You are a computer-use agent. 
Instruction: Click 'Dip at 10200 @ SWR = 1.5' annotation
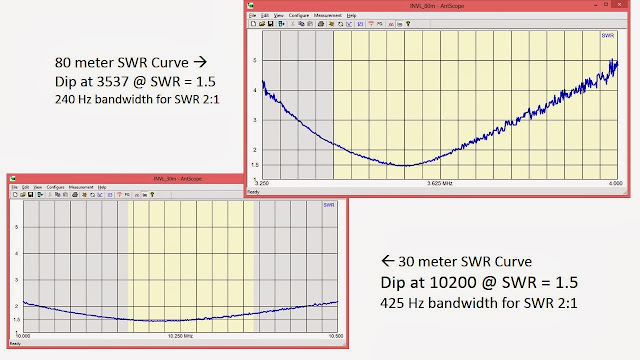click(x=479, y=282)
